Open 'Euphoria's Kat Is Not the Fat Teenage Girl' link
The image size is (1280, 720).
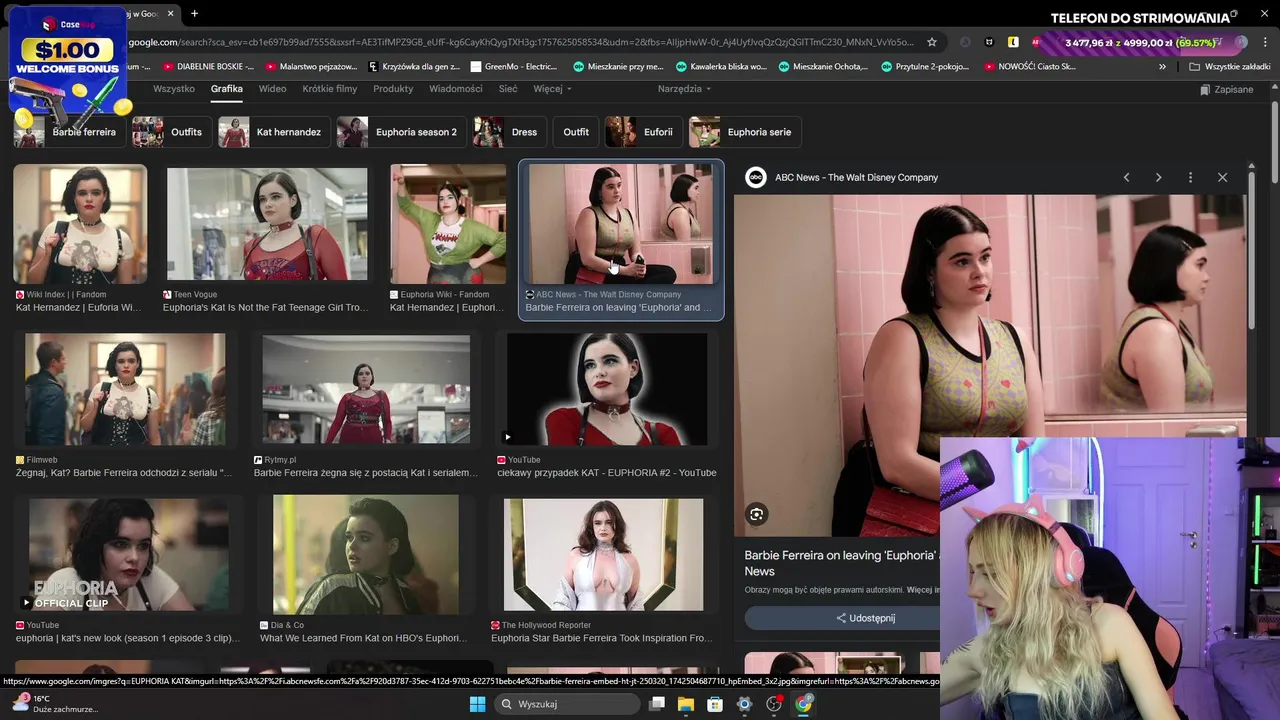pos(266,308)
